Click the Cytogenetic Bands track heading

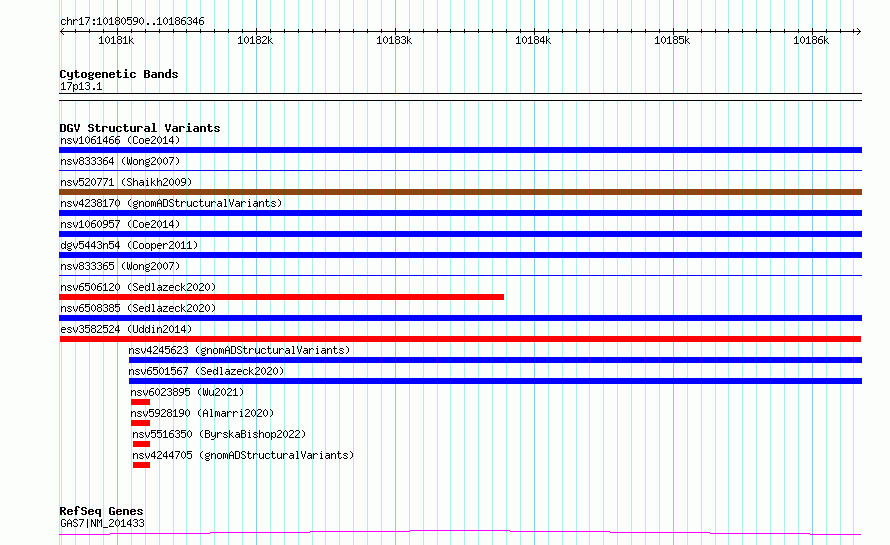[x=119, y=74]
